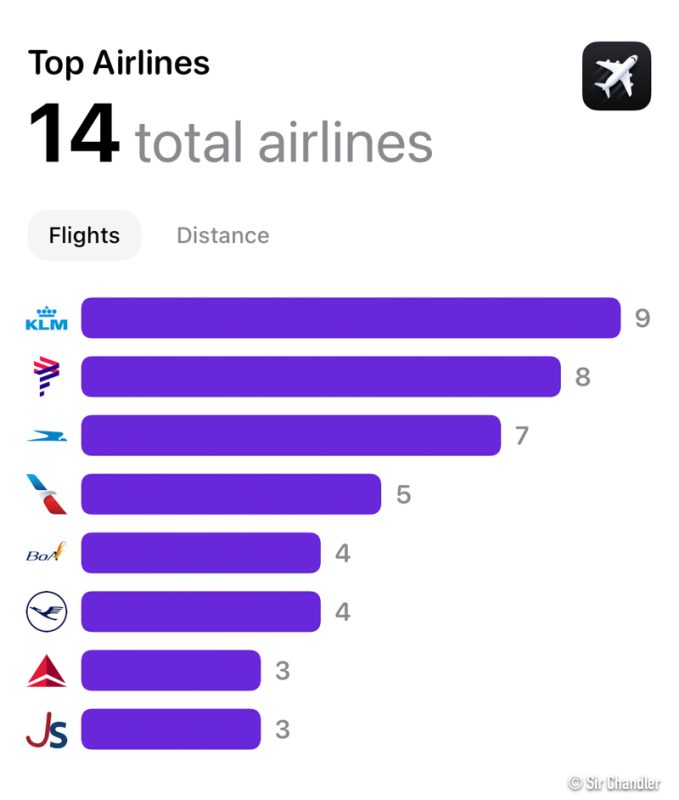Screen dimensions: 679x800
Task: Tap the Aerolineas Argentinas condor logo
Action: click(46, 436)
